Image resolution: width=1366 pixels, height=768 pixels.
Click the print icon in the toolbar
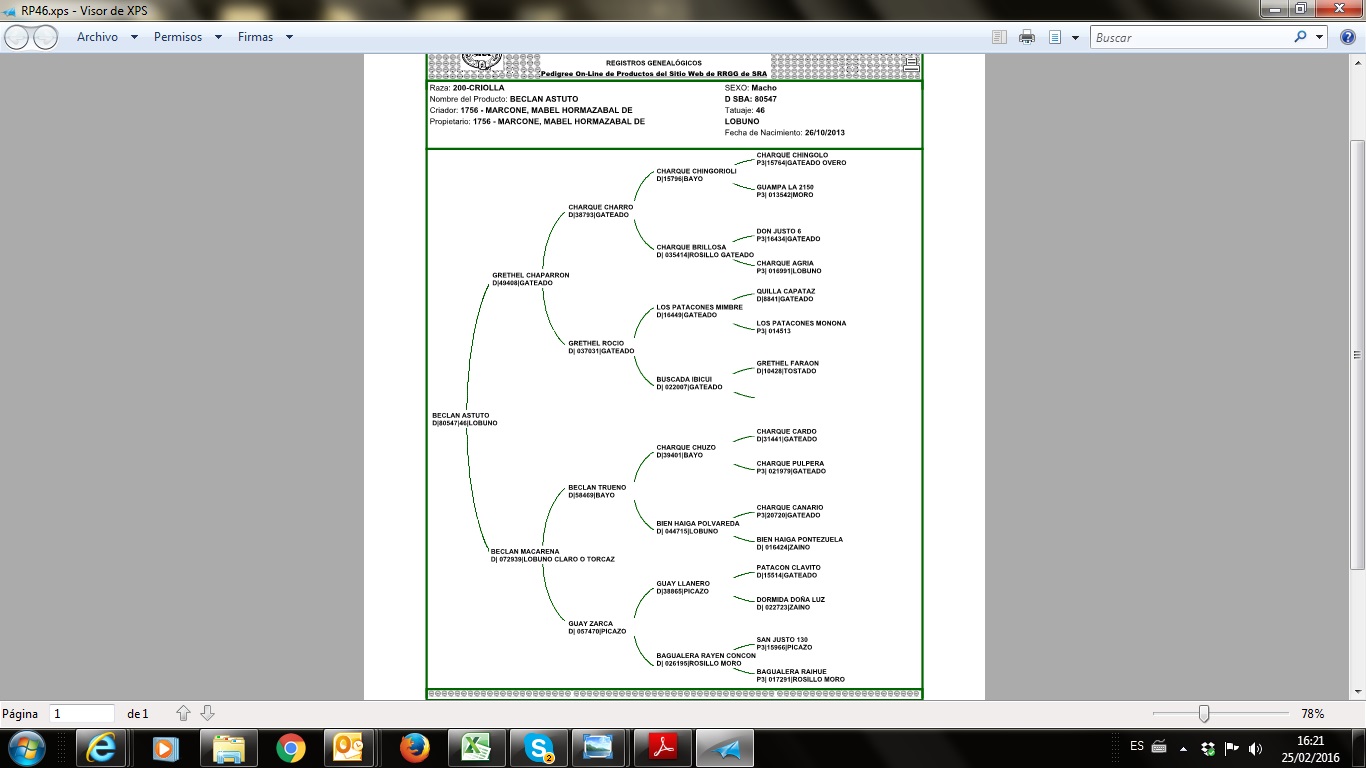1026,37
